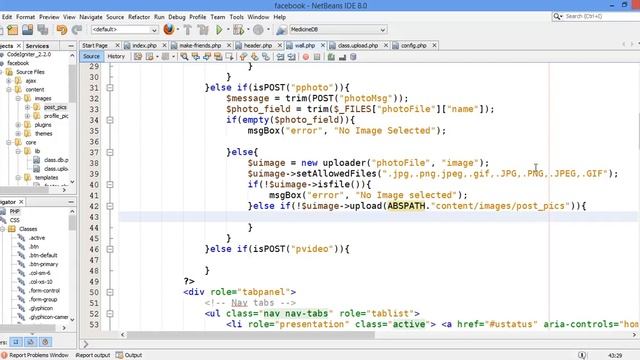
Task: Select .btn-primary class in Navigator
Action: [x=43, y=264]
